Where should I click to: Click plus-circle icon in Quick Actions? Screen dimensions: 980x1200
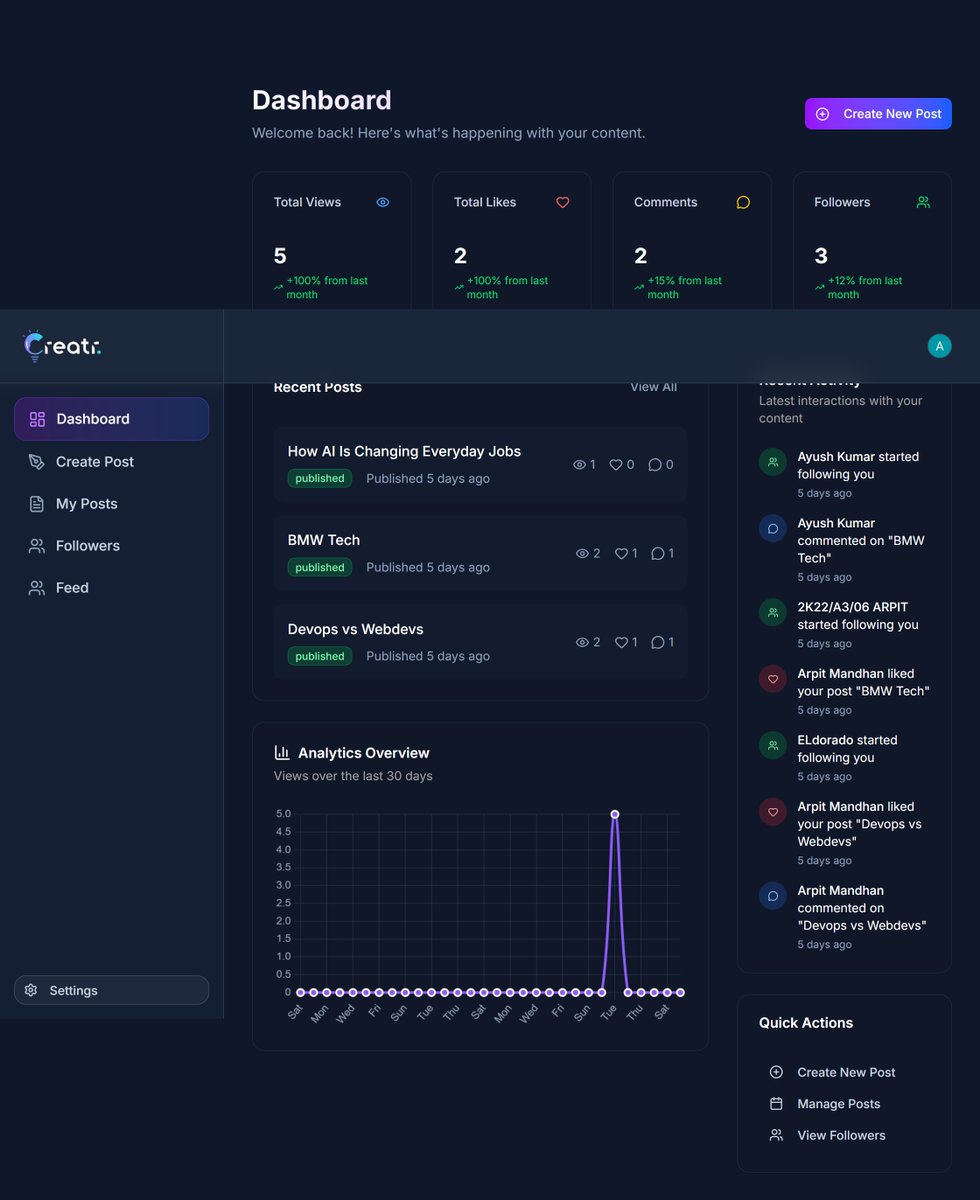coord(776,1072)
